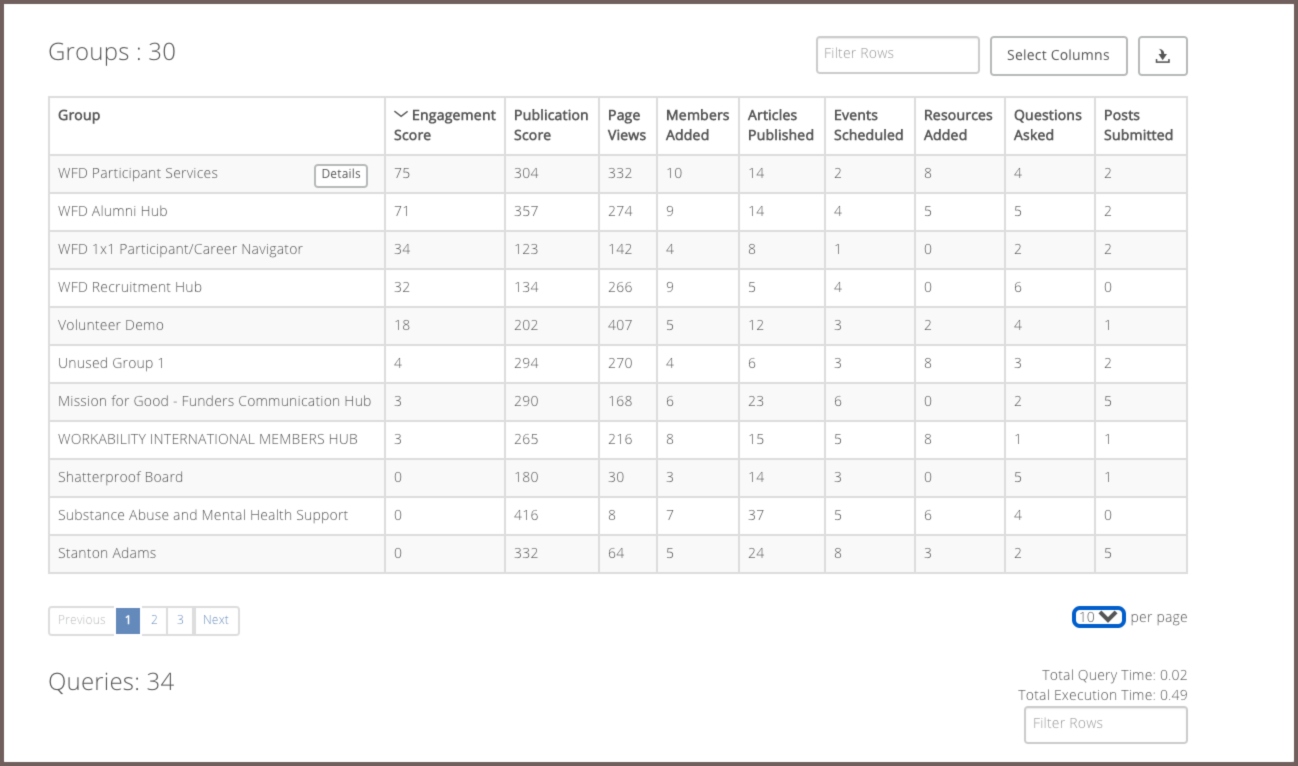Image resolution: width=1298 pixels, height=766 pixels.
Task: Sort by Events Scheduled column
Action: [869, 126]
